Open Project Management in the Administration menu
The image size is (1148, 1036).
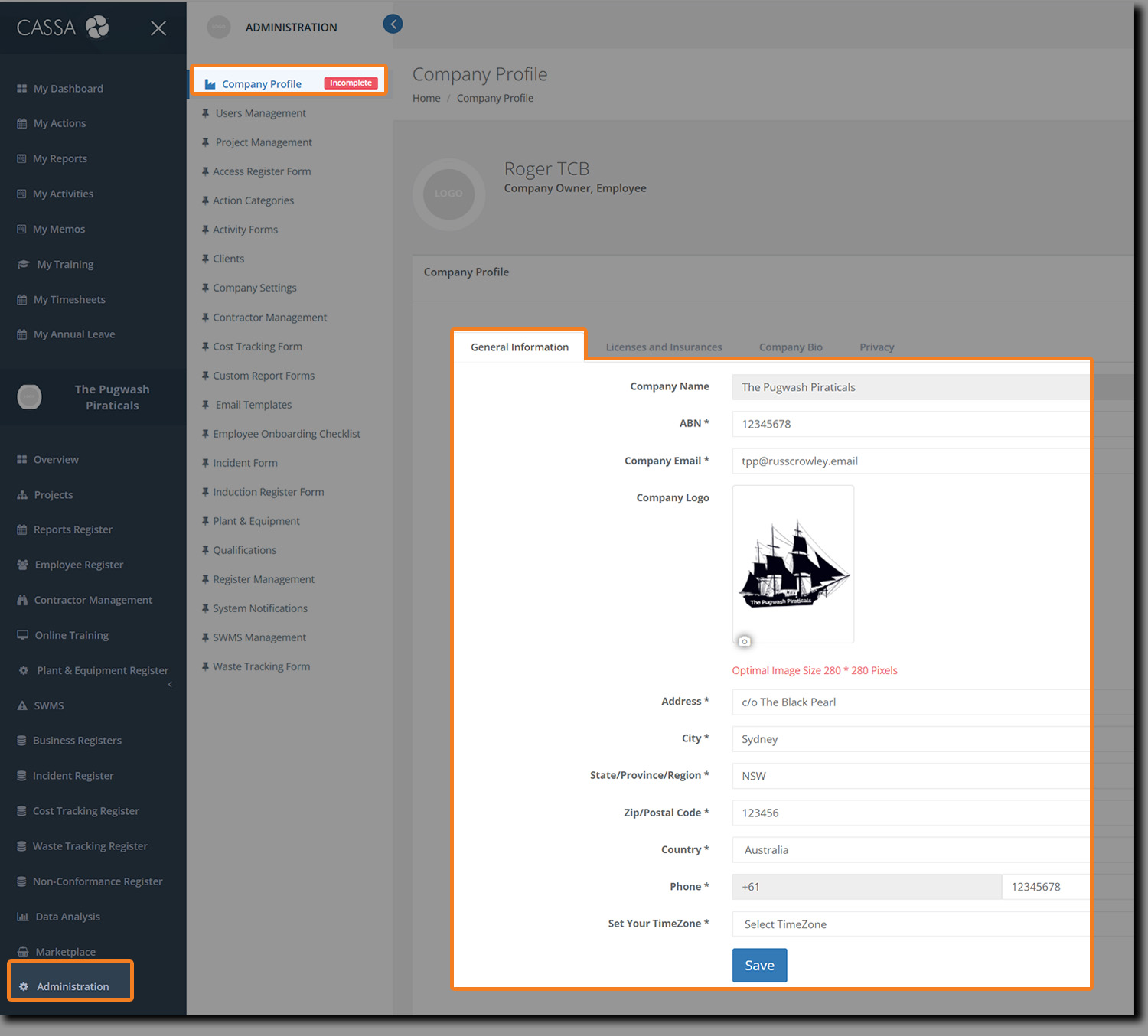point(264,142)
